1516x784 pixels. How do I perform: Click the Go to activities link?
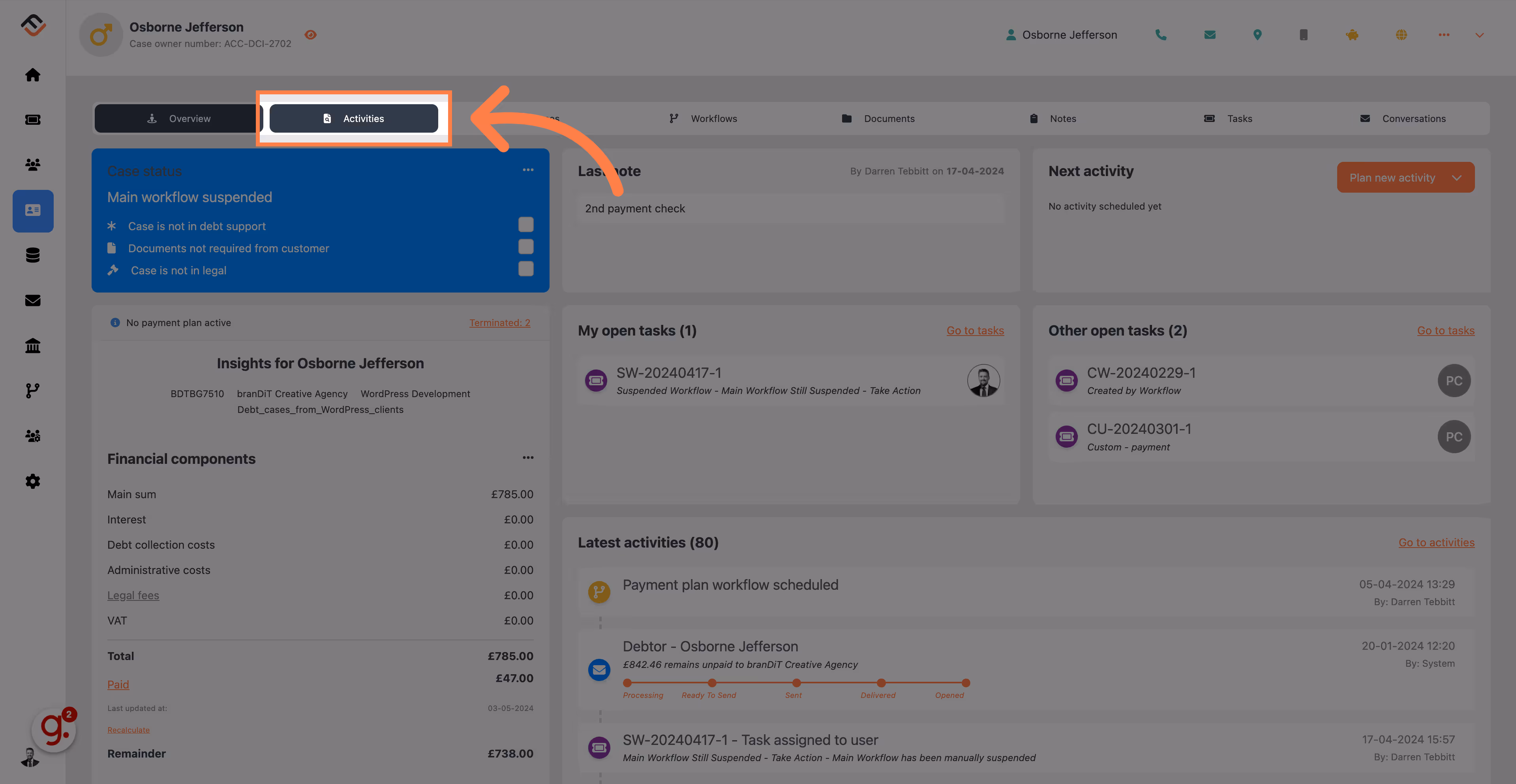click(x=1436, y=543)
